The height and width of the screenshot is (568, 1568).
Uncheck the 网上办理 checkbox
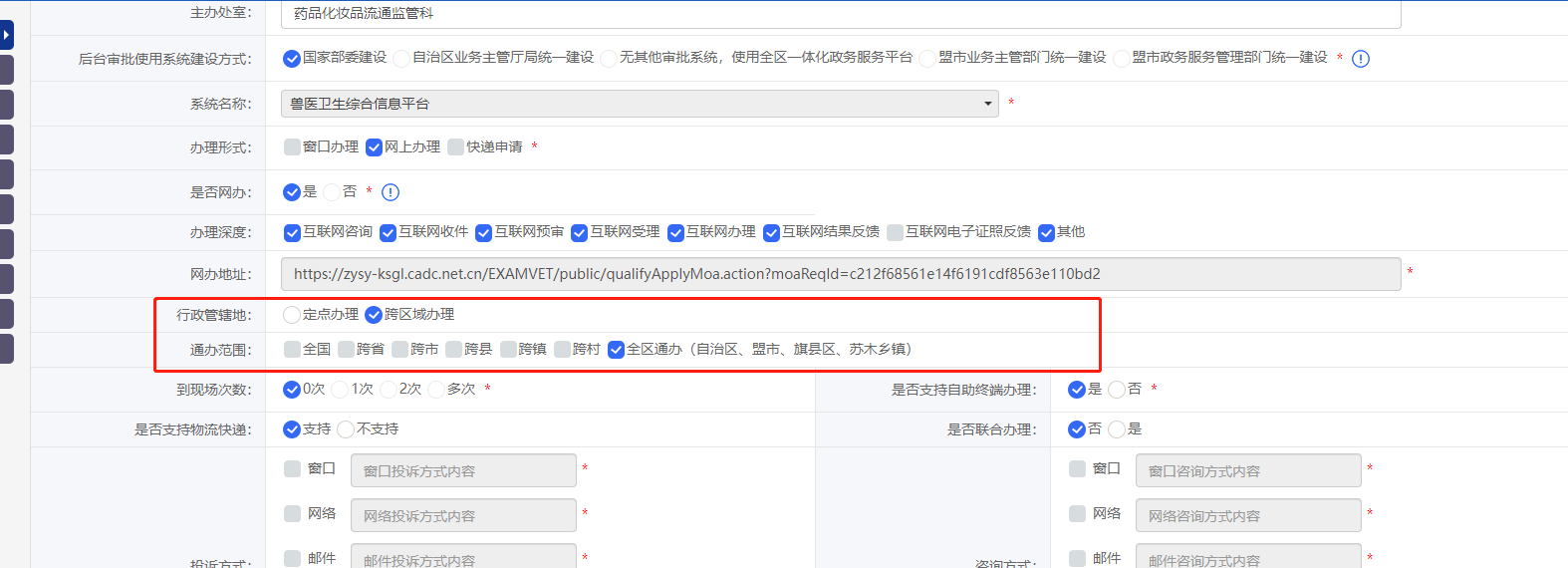[375, 147]
